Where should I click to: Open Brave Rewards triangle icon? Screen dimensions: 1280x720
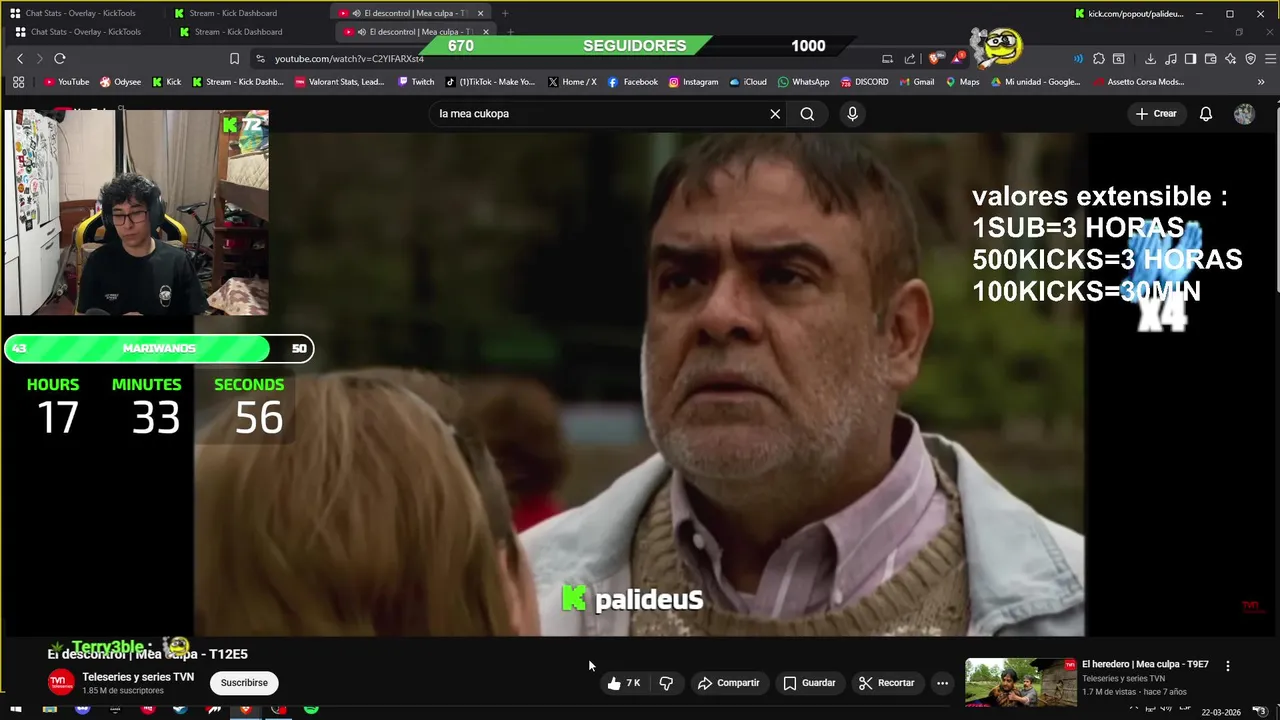tap(958, 59)
